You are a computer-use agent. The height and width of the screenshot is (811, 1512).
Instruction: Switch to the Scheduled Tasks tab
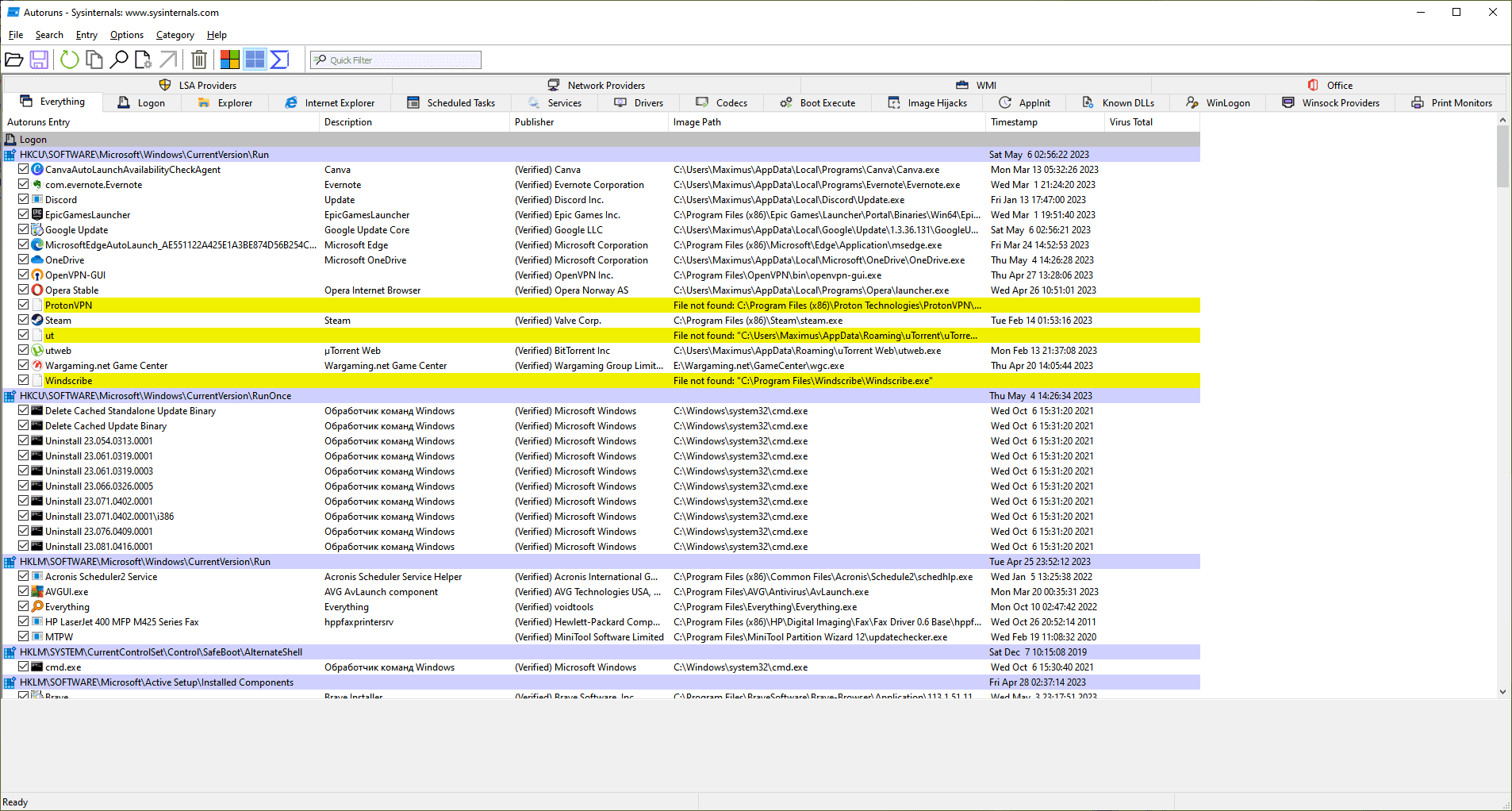pos(451,103)
